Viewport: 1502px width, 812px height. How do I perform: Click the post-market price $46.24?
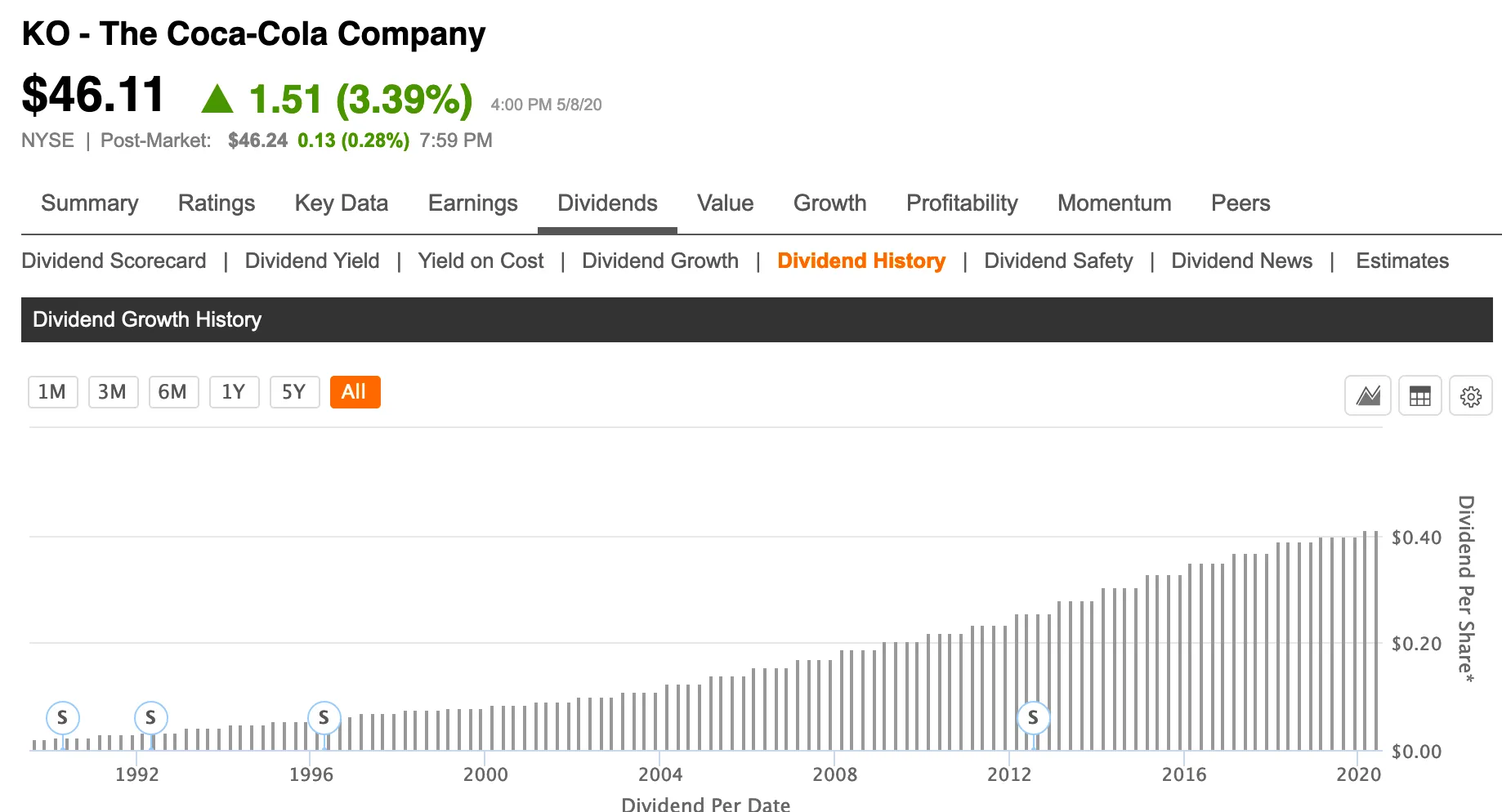pyautogui.click(x=257, y=141)
